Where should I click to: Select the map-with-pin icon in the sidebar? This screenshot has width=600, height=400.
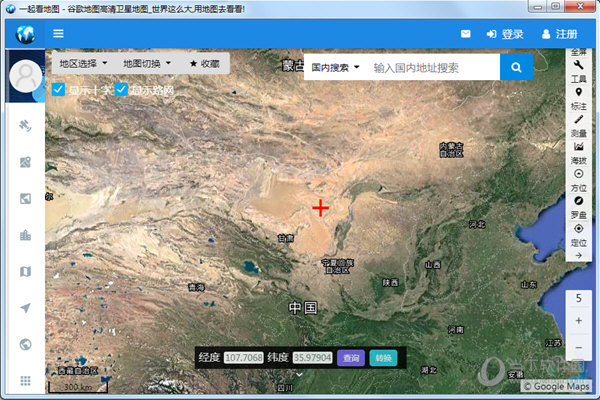tap(25, 162)
